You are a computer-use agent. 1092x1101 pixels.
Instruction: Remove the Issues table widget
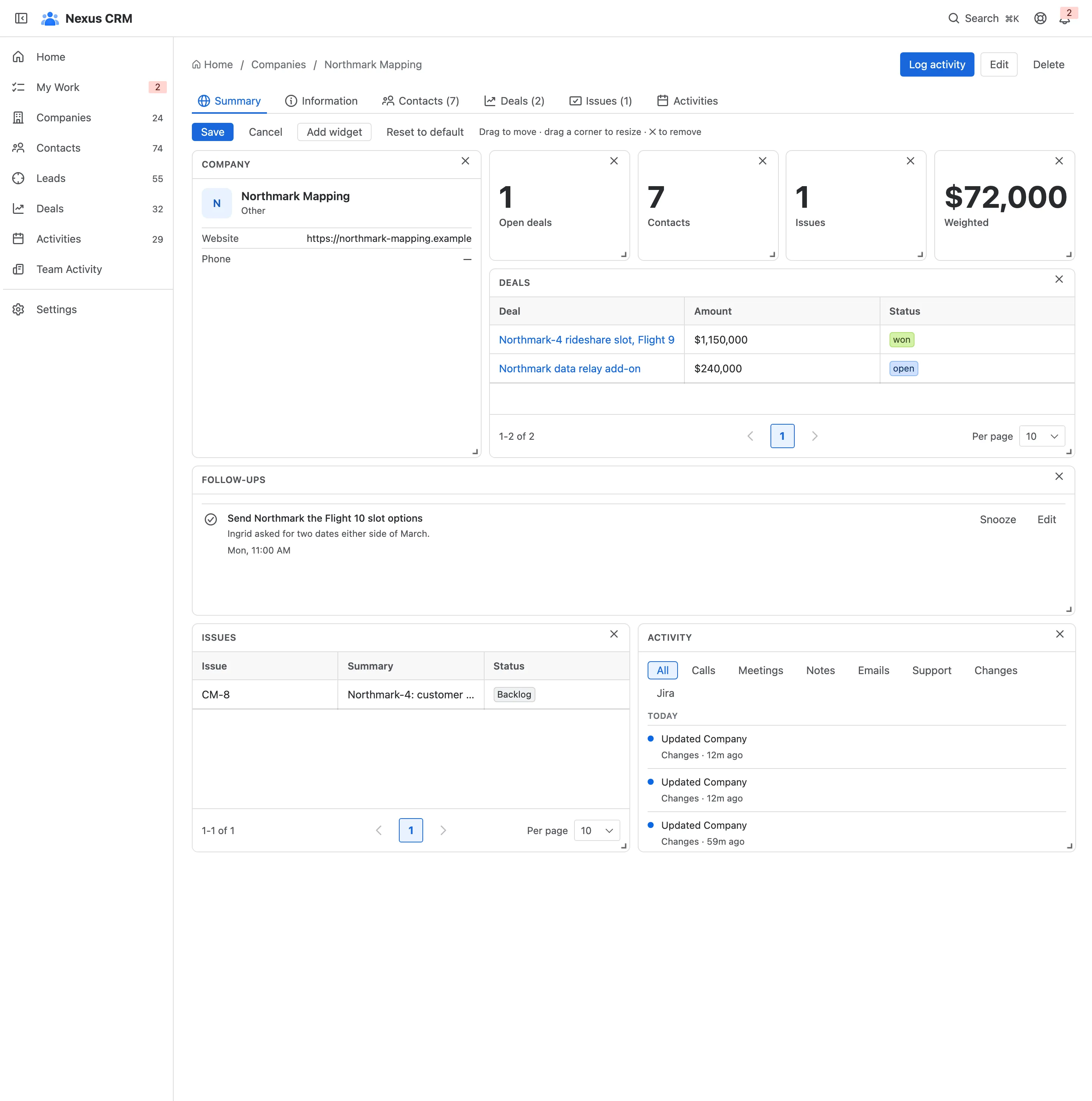coord(614,634)
